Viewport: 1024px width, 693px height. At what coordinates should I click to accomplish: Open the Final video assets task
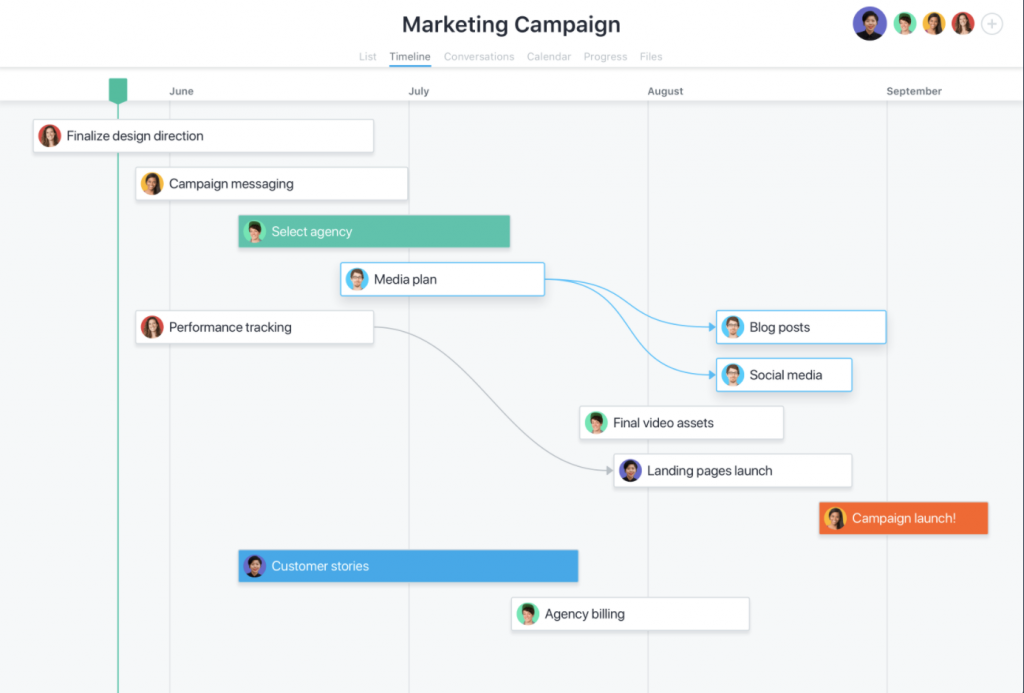(x=681, y=423)
